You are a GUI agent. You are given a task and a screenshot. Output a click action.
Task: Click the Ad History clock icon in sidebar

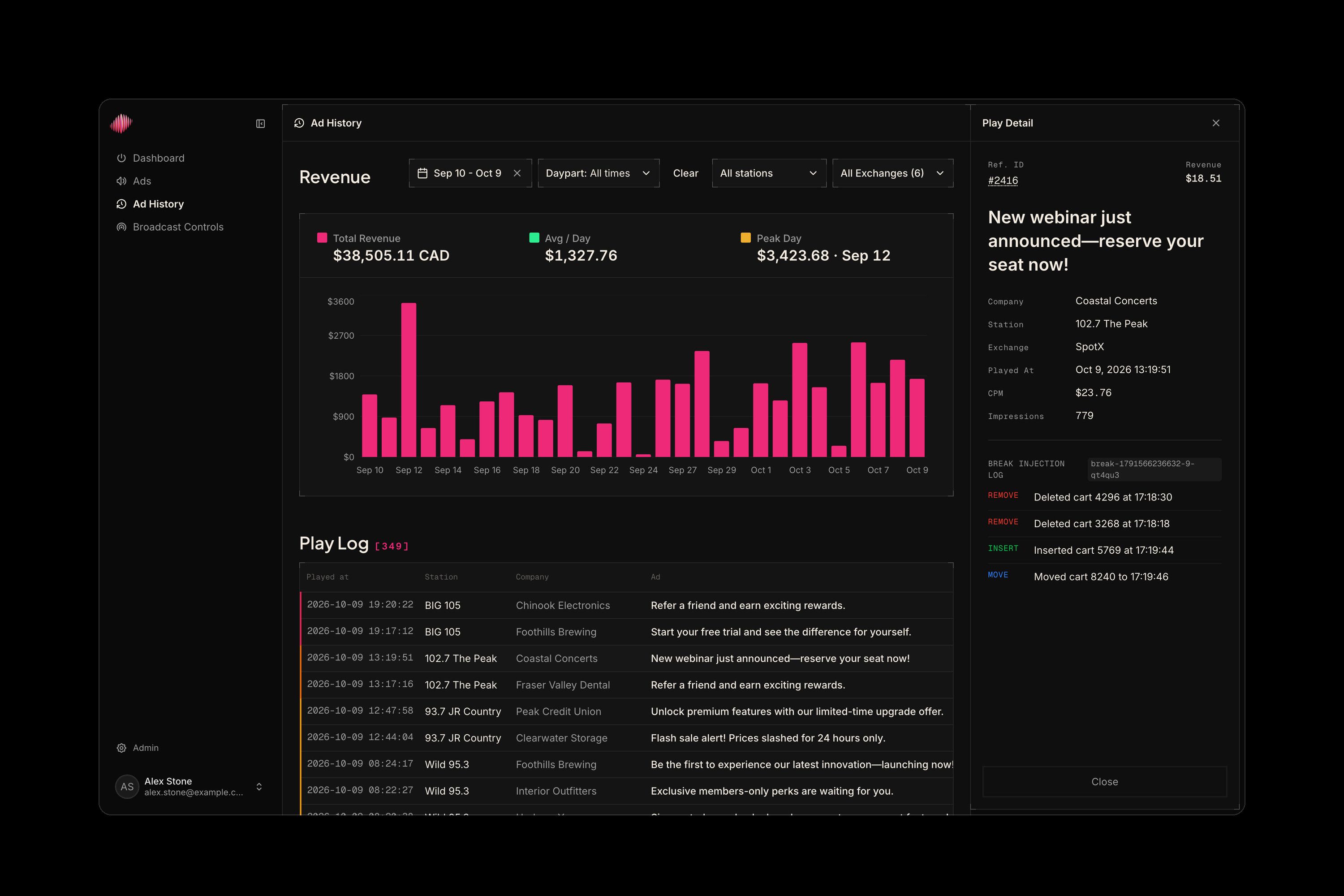tap(121, 204)
